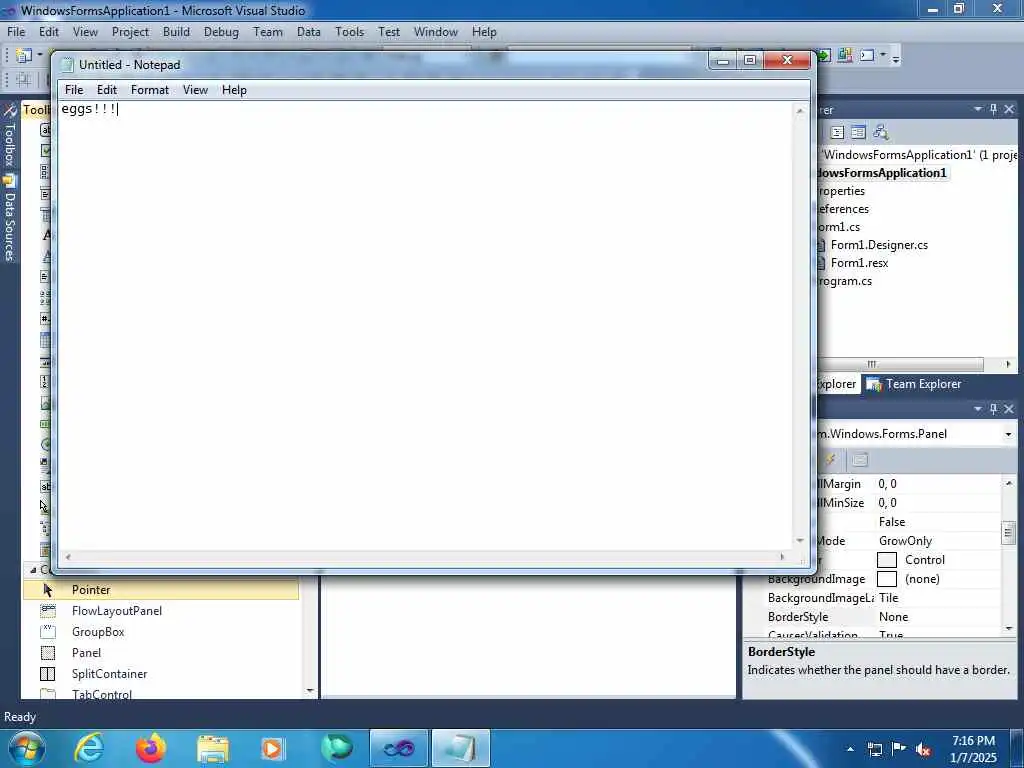This screenshot has width=1024, height=768.
Task: Open the New Project icon's dropdown arrow
Action: pos(39,56)
